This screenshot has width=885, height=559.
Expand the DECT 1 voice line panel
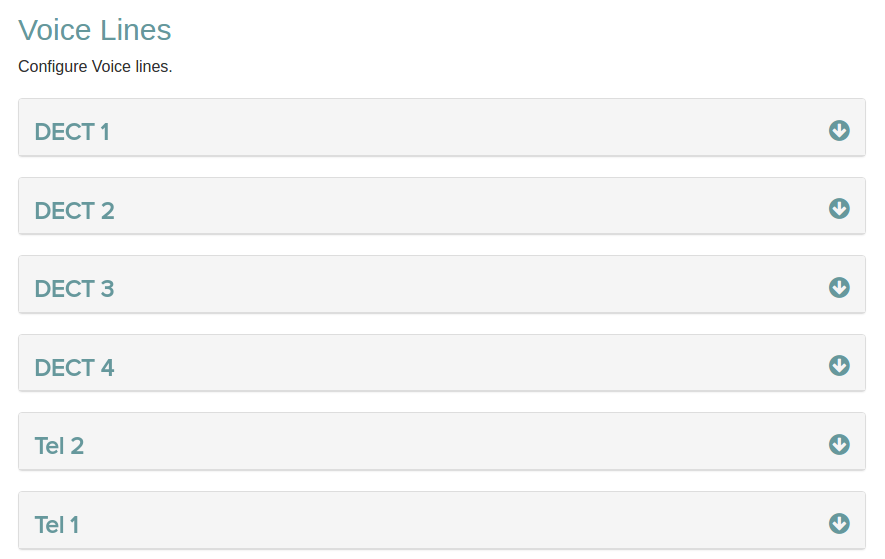pyautogui.click(x=441, y=128)
